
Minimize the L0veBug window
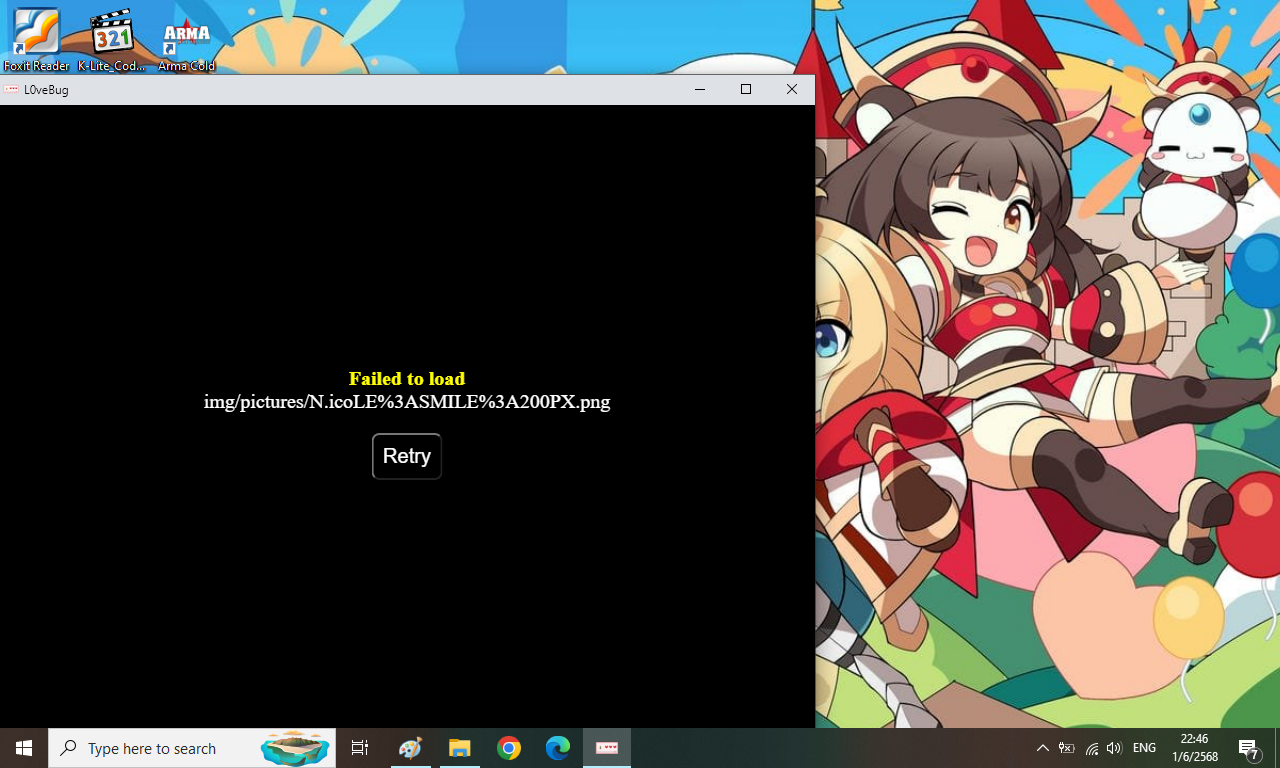point(700,89)
